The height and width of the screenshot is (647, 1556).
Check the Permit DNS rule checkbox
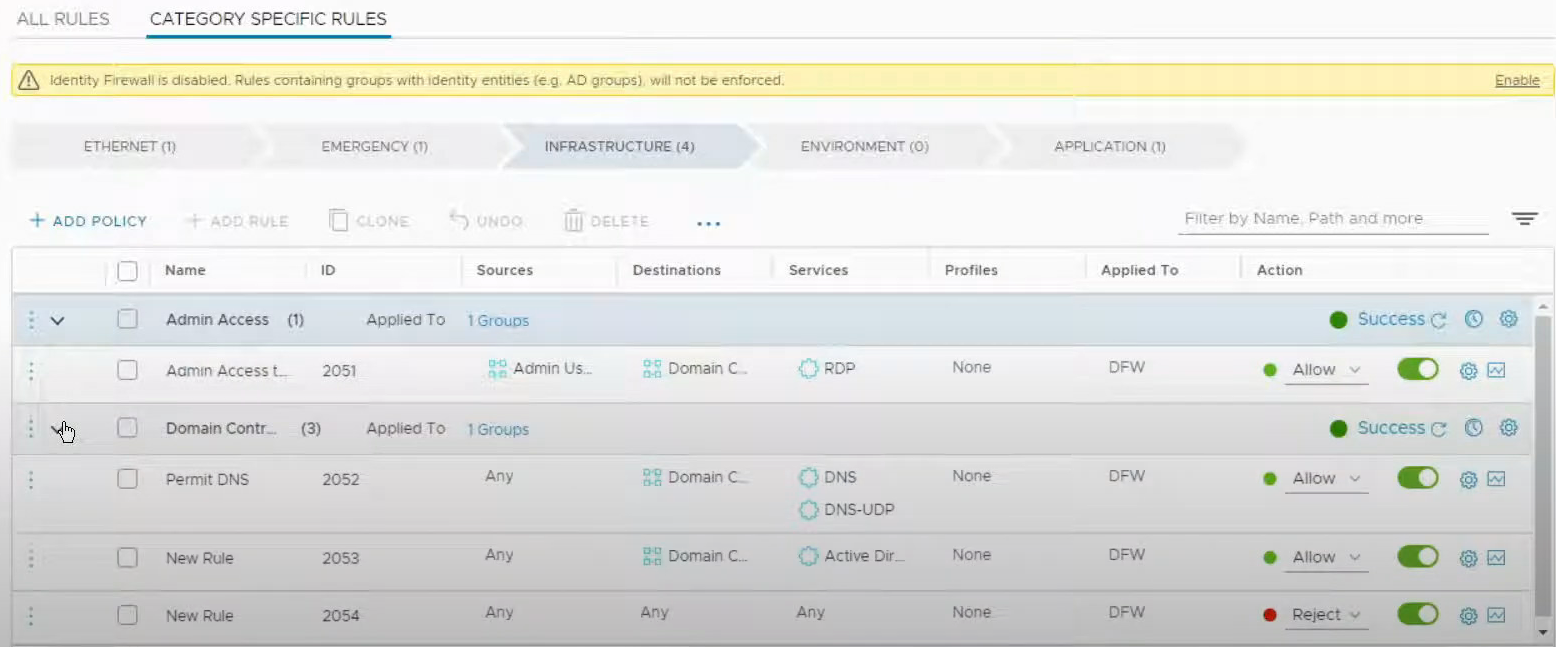[x=127, y=479]
